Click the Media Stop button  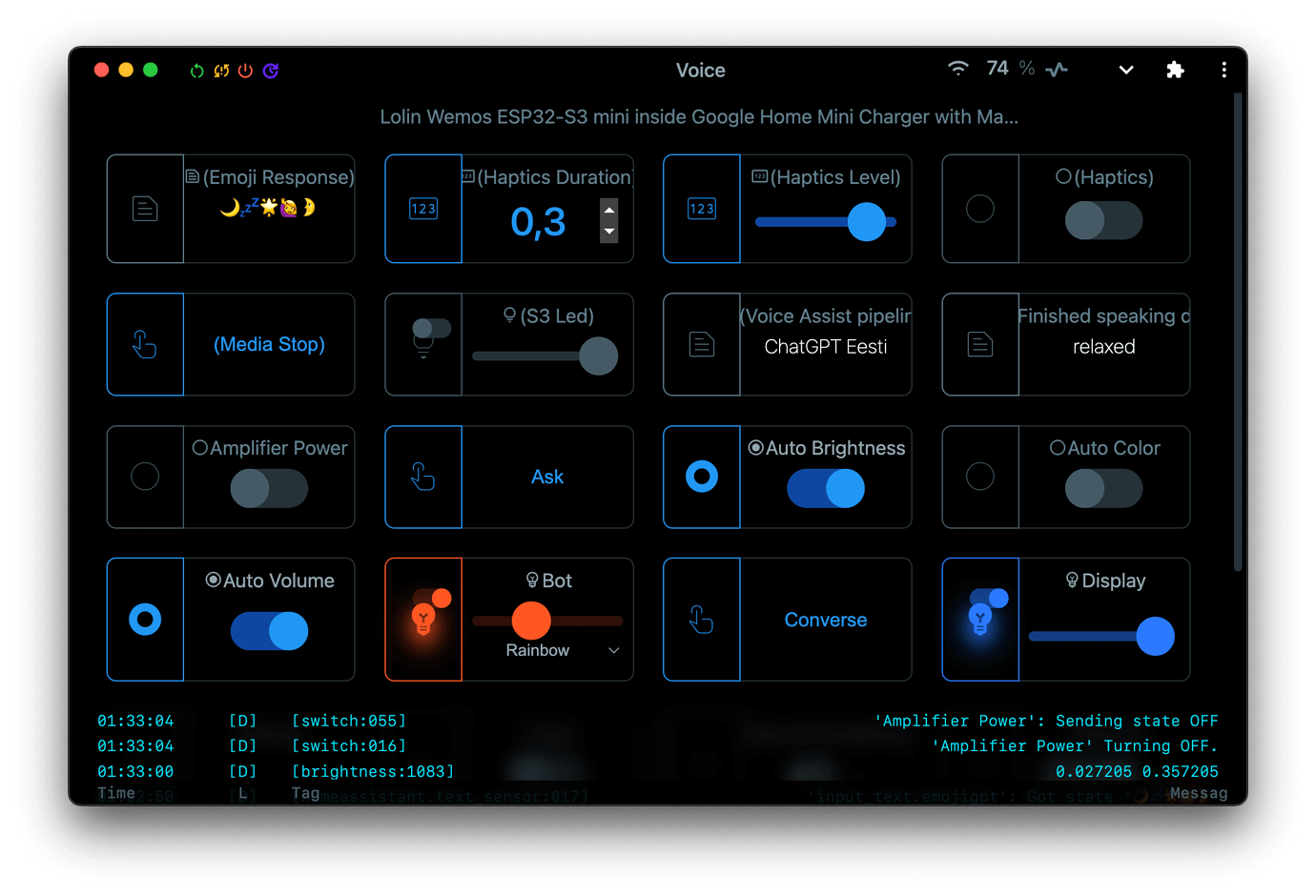(x=269, y=344)
